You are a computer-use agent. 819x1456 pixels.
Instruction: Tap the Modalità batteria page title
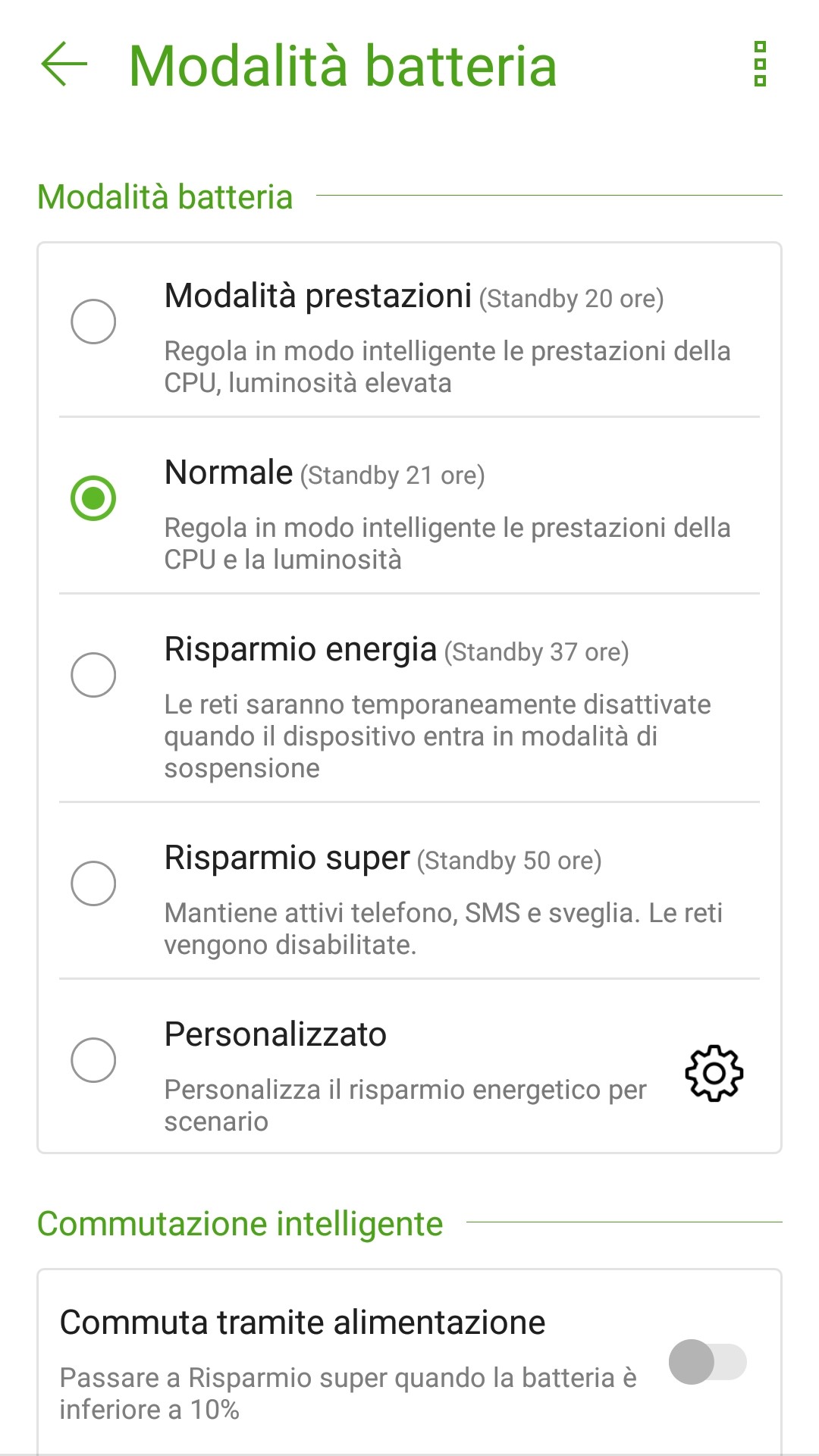343,66
